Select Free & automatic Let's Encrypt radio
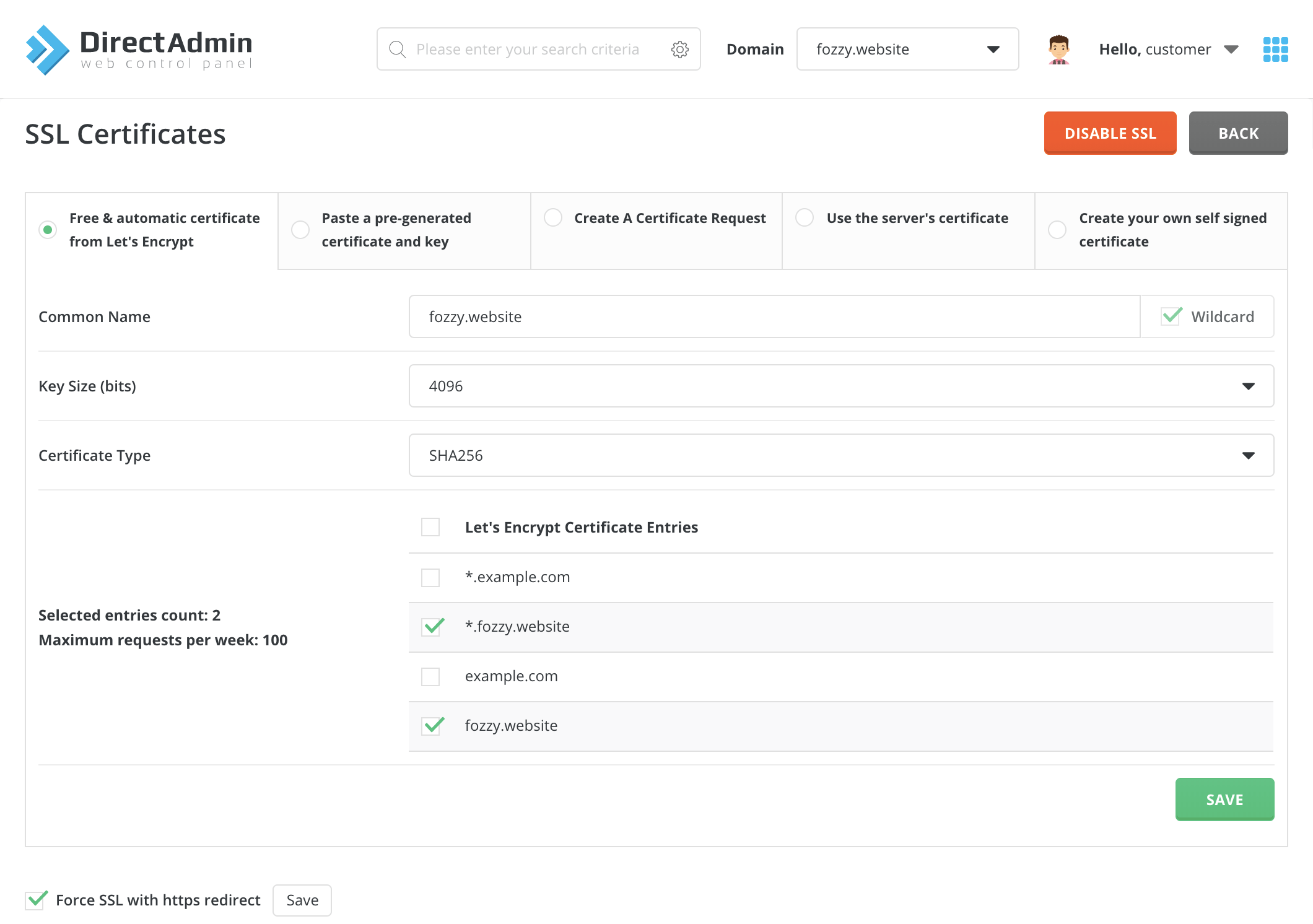Viewport: 1313px width, 924px height. (x=48, y=230)
